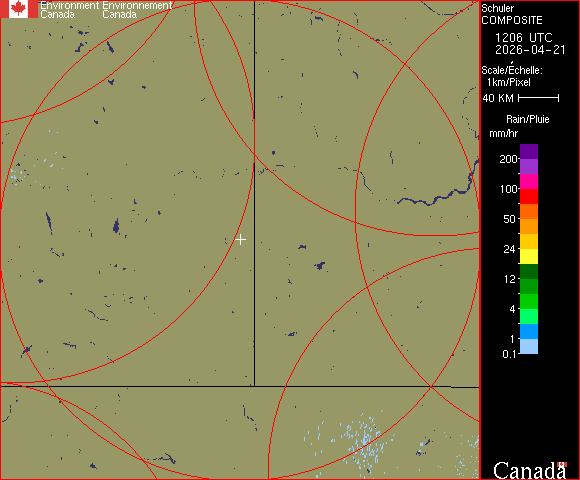Click the Scale/Échelle 1km/Pixel label
The width and height of the screenshot is (580, 480).
(x=512, y=76)
